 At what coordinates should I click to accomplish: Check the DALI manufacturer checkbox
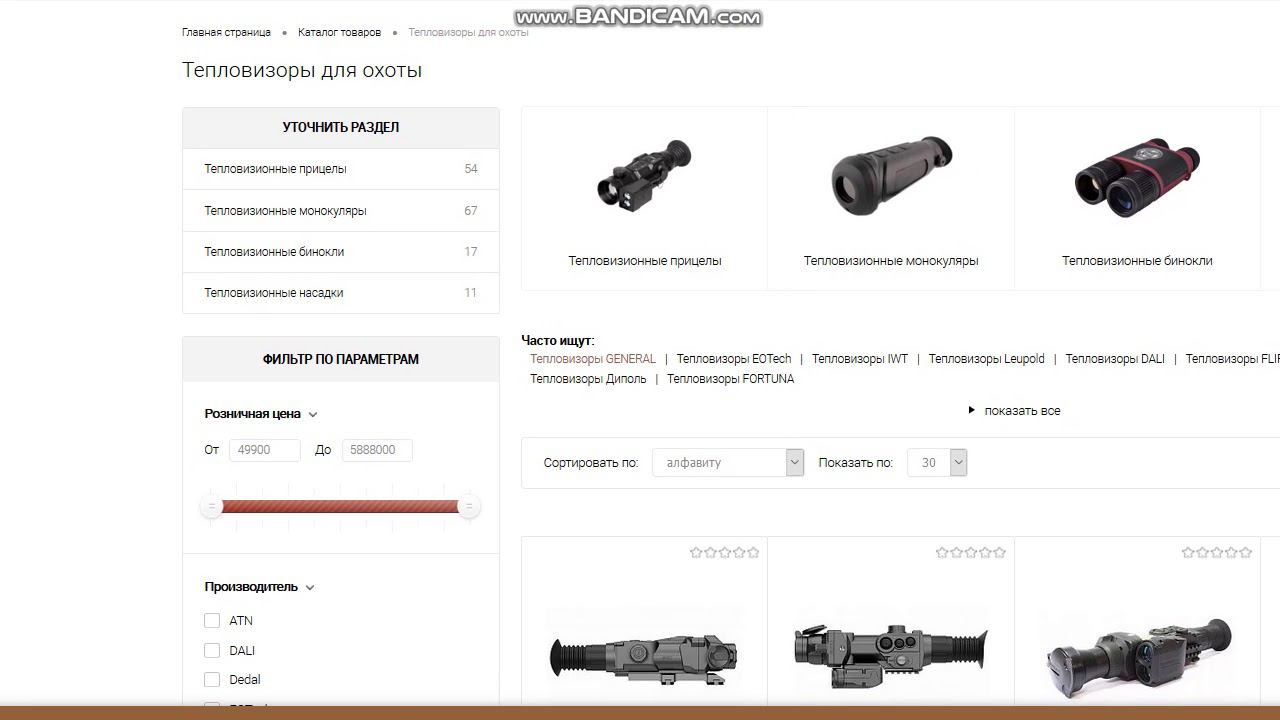point(212,651)
